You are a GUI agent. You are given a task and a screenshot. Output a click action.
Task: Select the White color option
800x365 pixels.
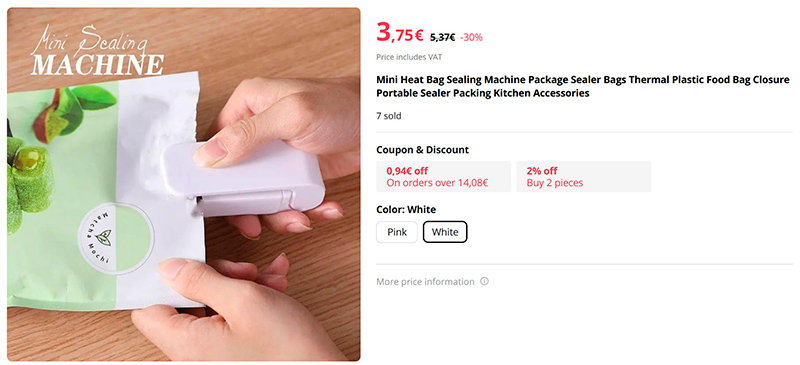point(445,232)
